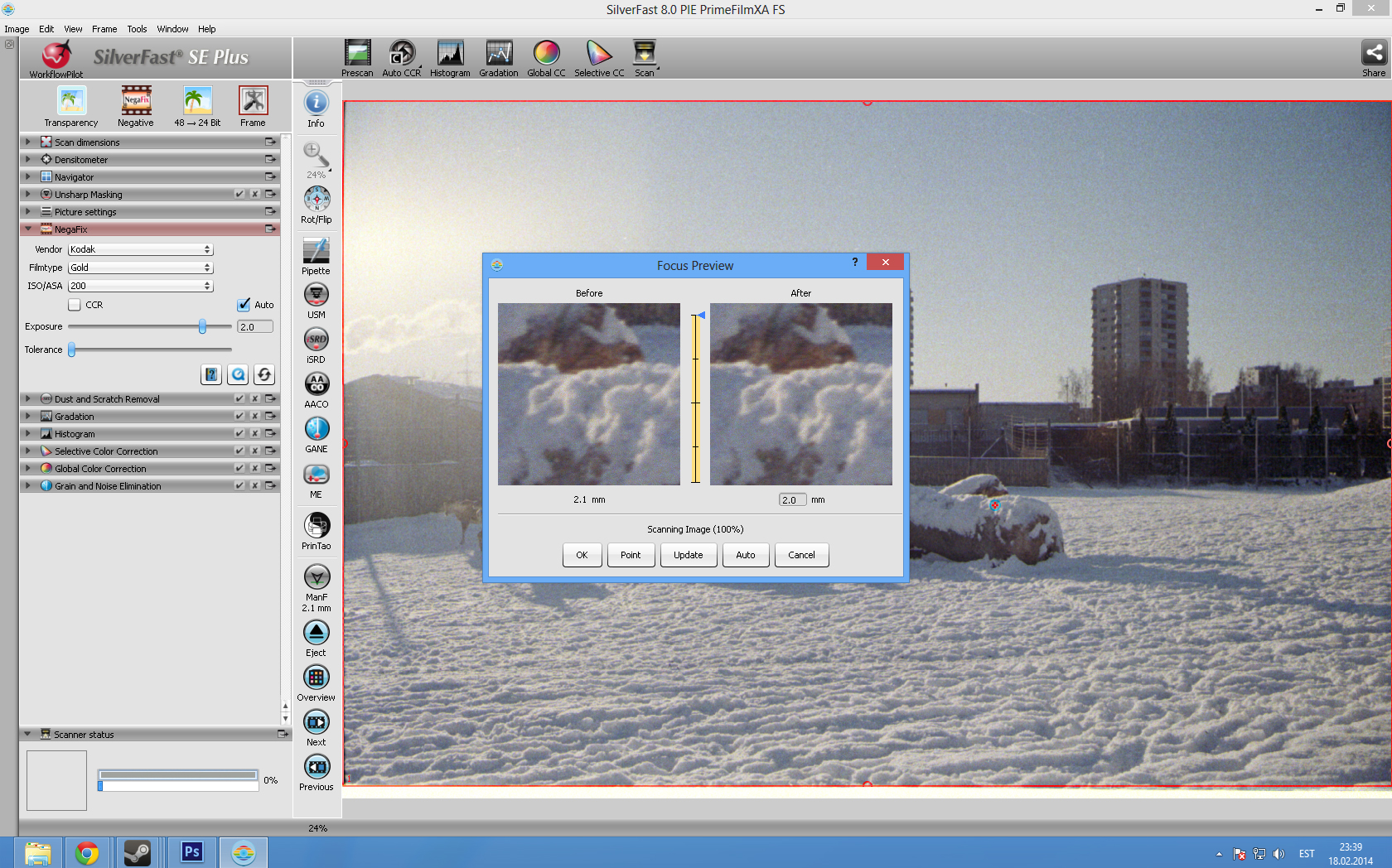Activate the ME multi-exposure tool
The image size is (1392, 868).
coord(317,475)
